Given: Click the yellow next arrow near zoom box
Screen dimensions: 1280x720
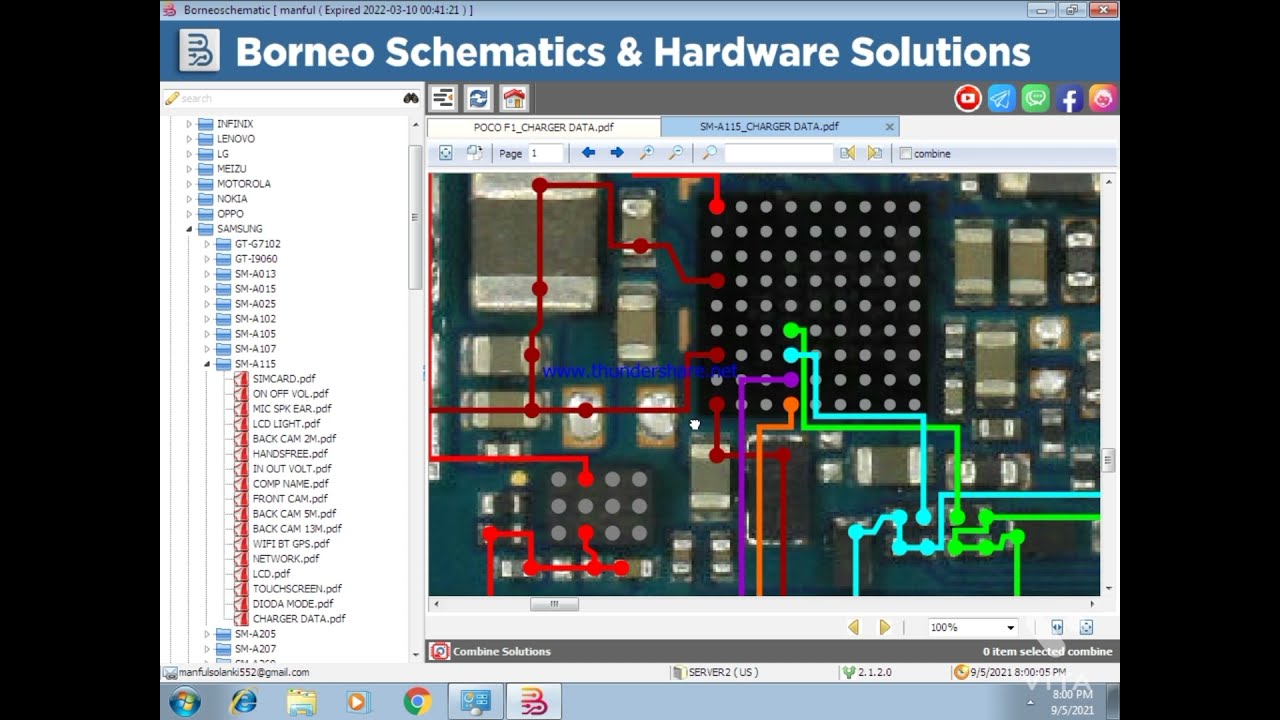Looking at the screenshot, I should (x=884, y=627).
